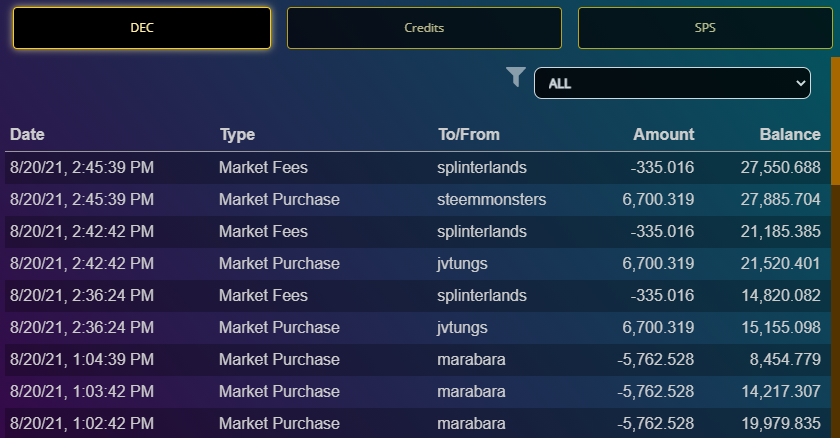Select the 1:02:42 PM Market Purchase row

coord(418,423)
